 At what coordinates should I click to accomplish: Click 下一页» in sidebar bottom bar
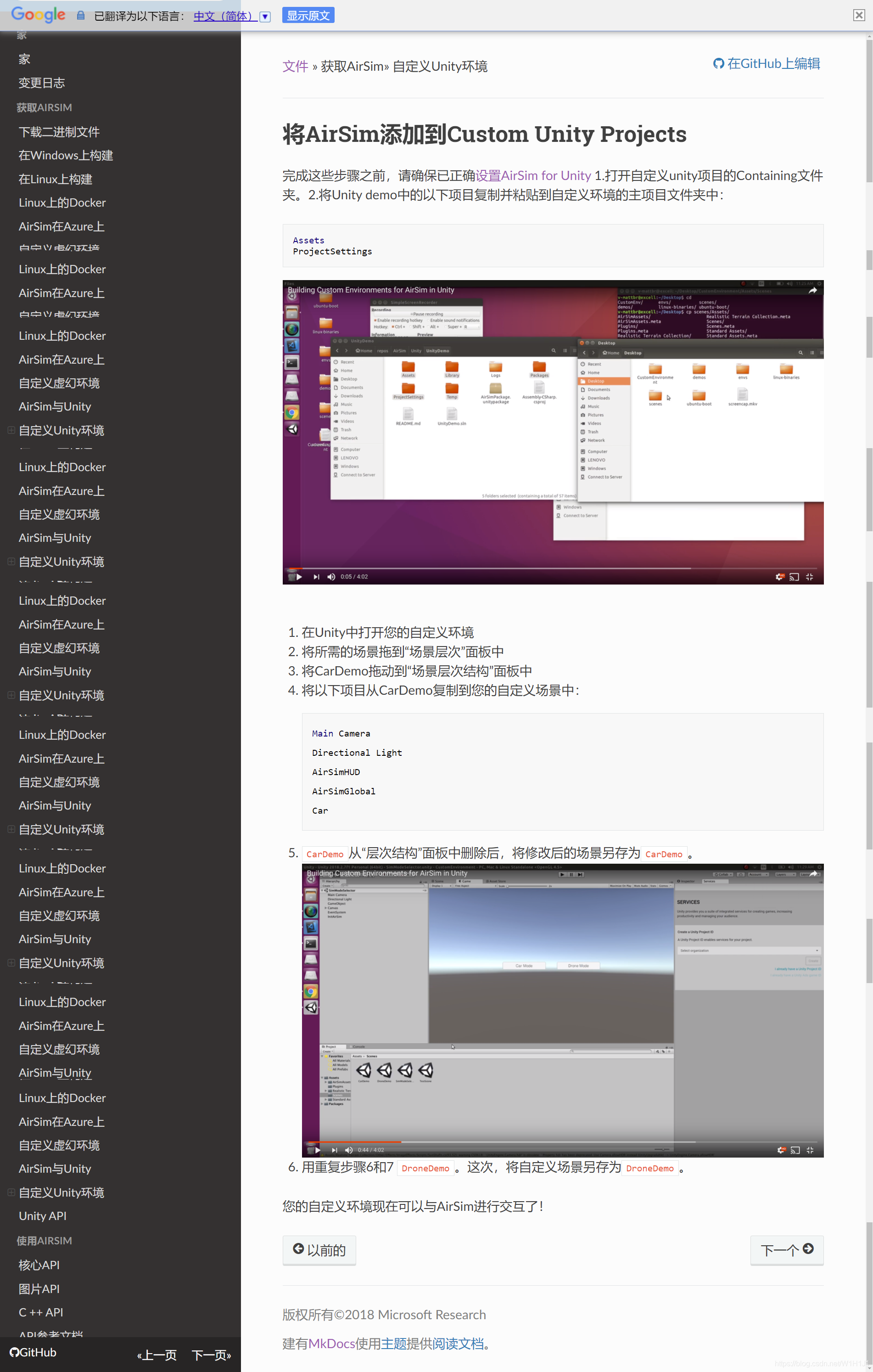click(x=211, y=1355)
